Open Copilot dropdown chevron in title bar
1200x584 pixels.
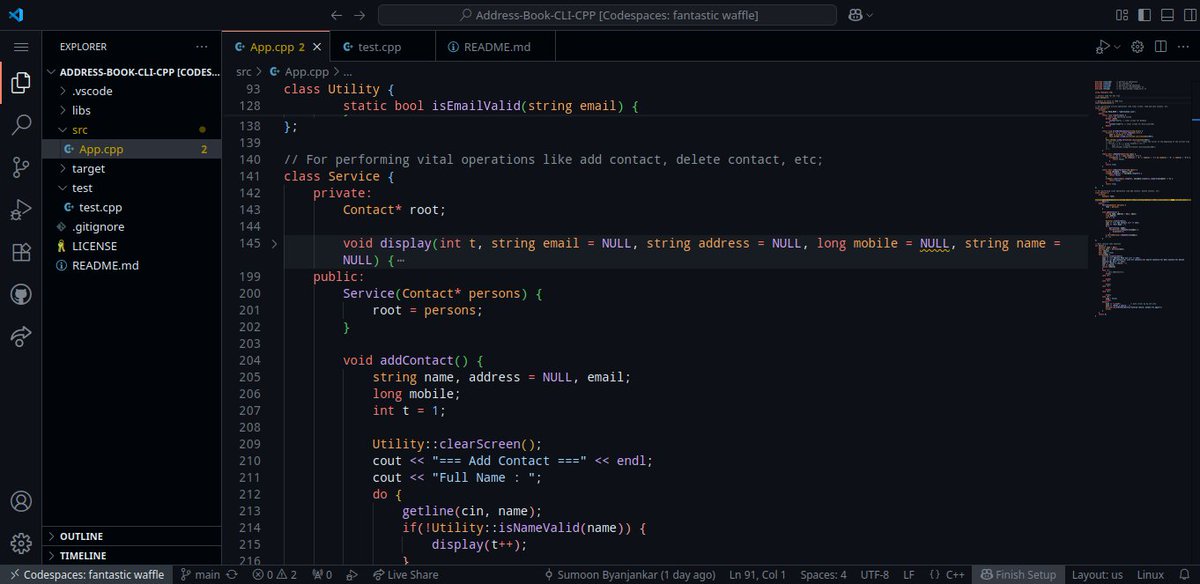[x=869, y=15]
